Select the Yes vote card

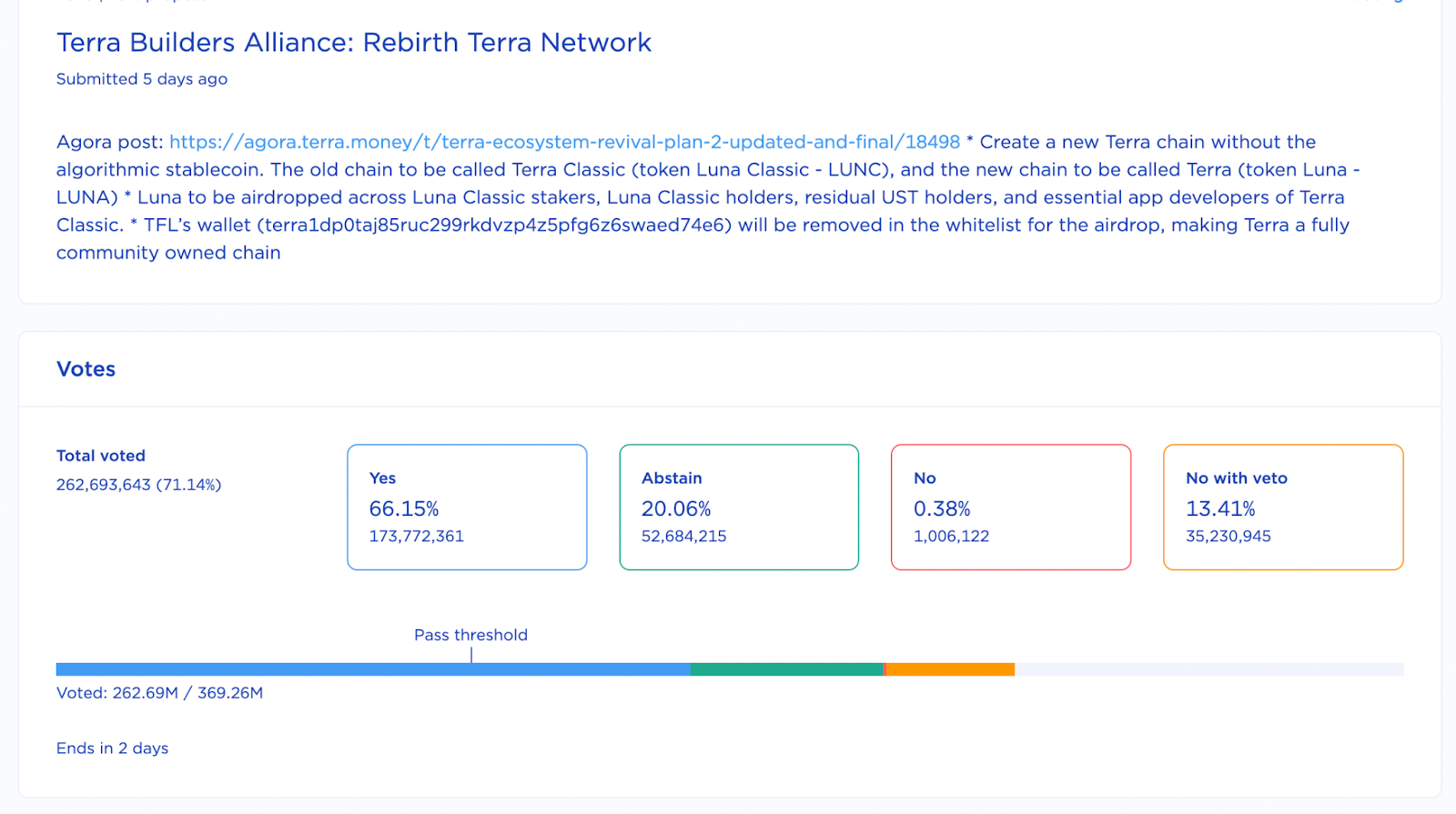[467, 507]
